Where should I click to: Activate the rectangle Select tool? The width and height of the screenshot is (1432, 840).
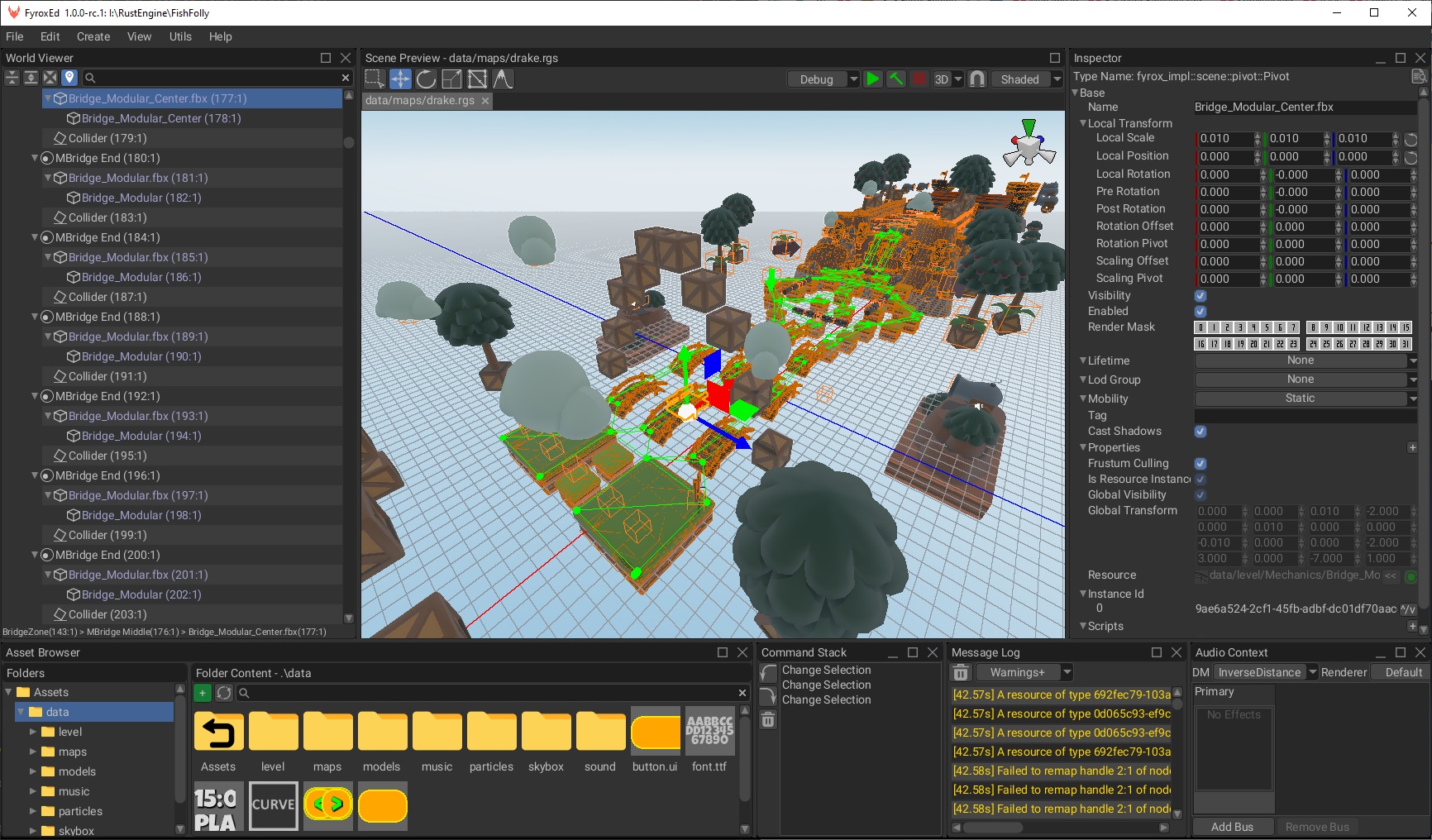pyautogui.click(x=375, y=79)
